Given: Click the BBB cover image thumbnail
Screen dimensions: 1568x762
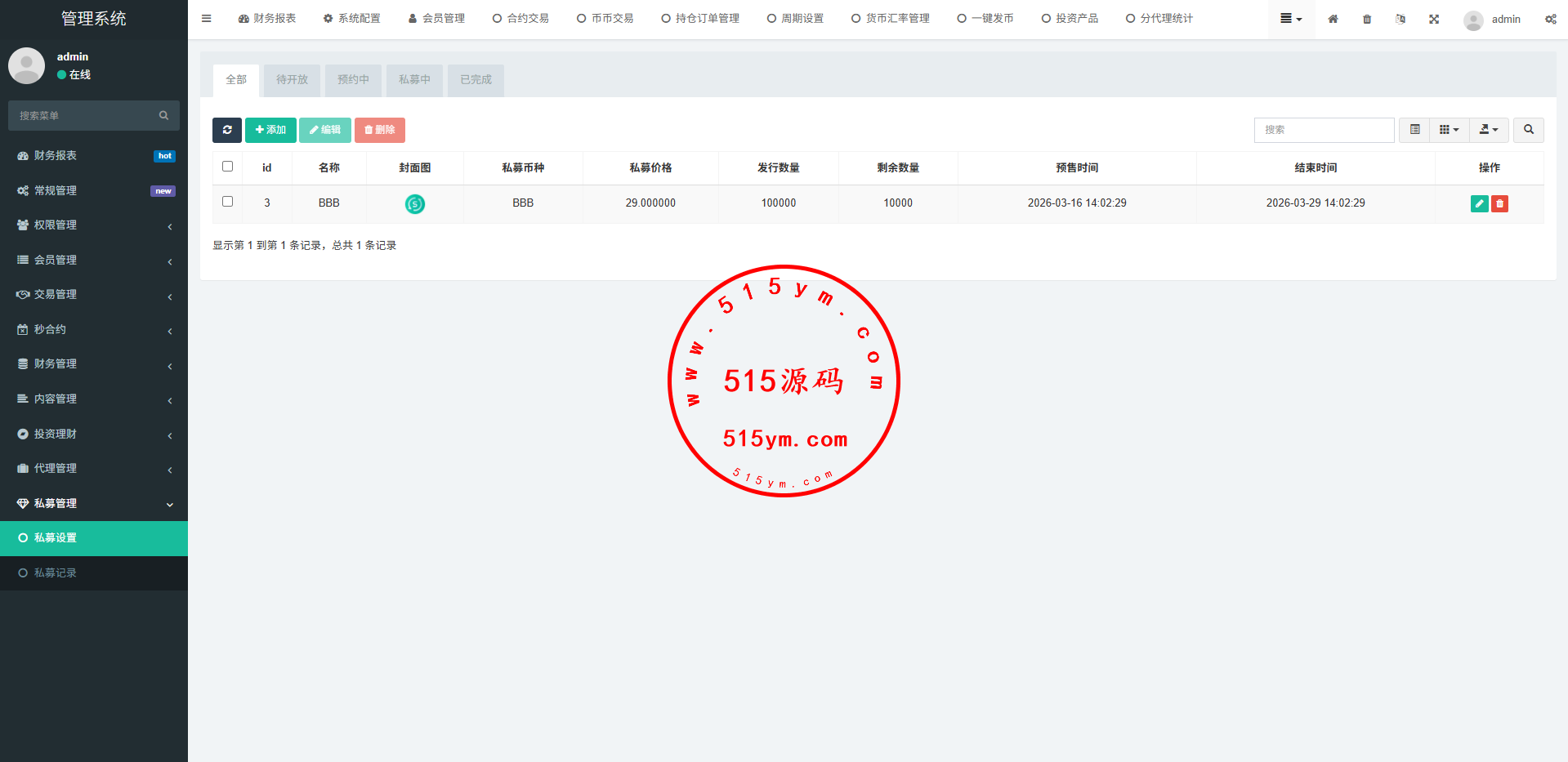Looking at the screenshot, I should [x=415, y=203].
